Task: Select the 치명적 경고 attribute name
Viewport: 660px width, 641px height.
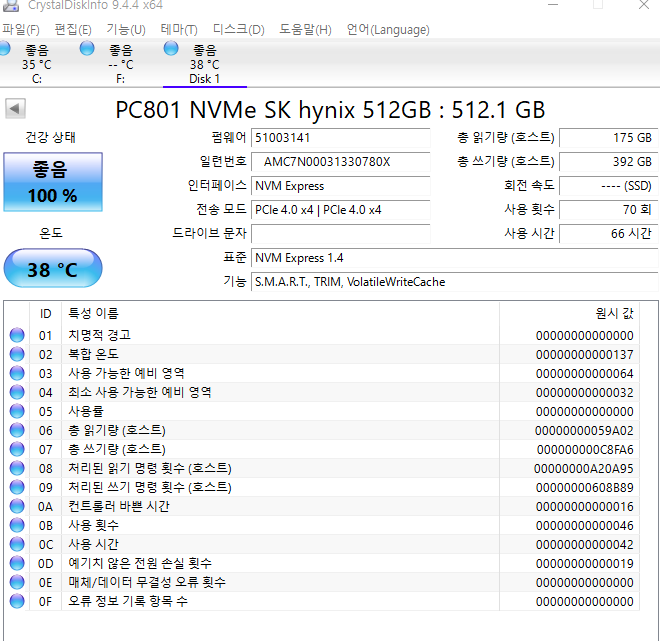Action: 99,335
